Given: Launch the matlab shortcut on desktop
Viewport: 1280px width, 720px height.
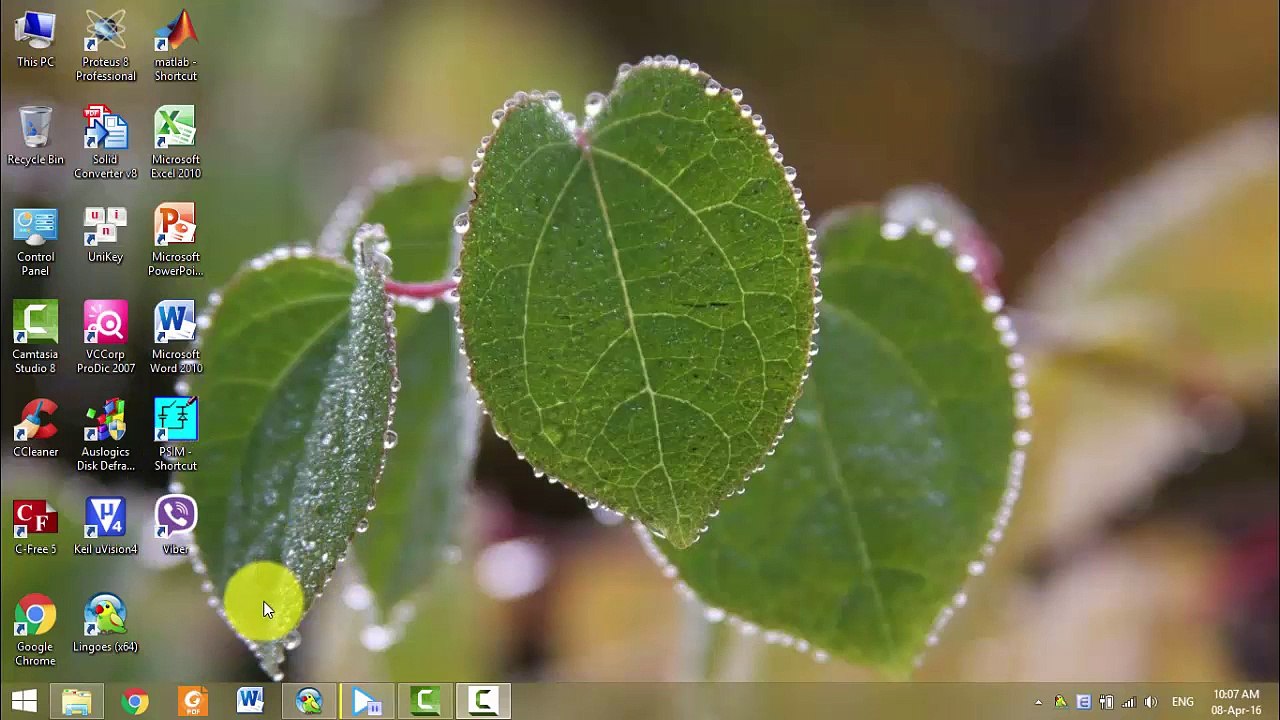Looking at the screenshot, I should (175, 34).
